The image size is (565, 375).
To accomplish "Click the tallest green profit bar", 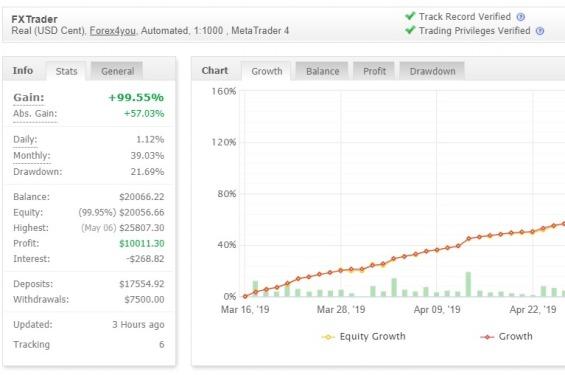I will coord(468,284).
